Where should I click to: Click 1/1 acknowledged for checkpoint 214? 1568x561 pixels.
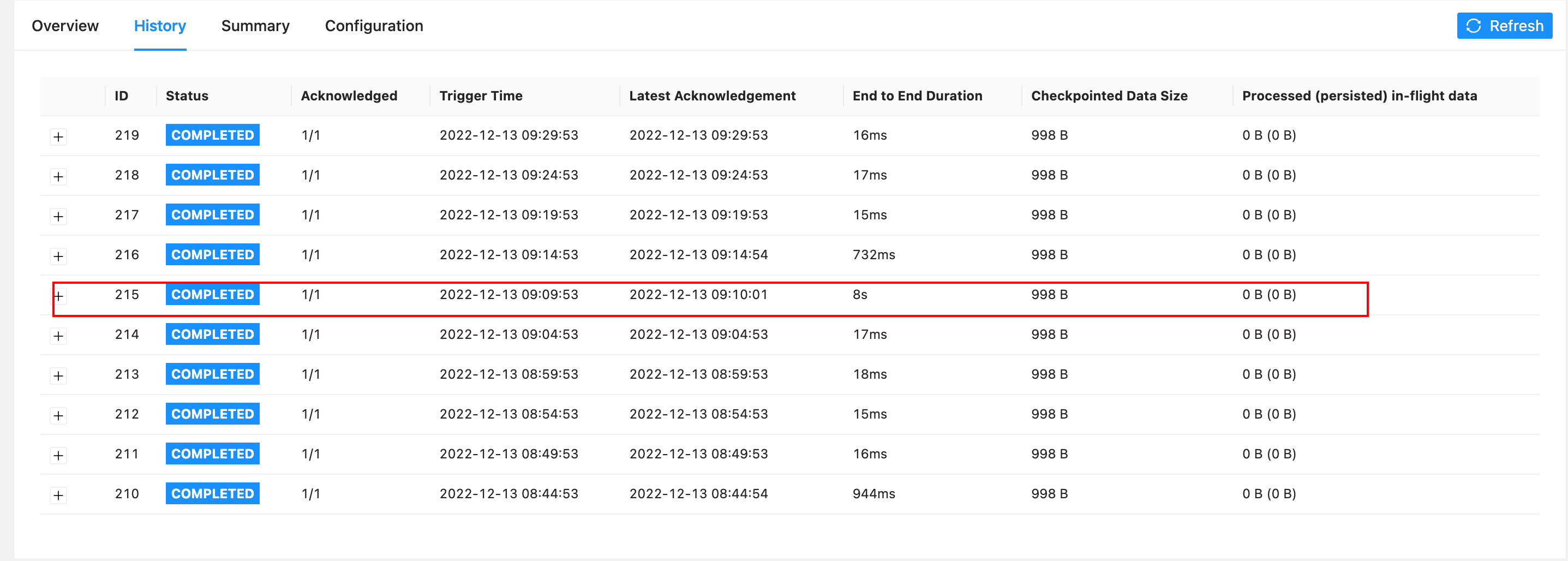click(x=310, y=335)
